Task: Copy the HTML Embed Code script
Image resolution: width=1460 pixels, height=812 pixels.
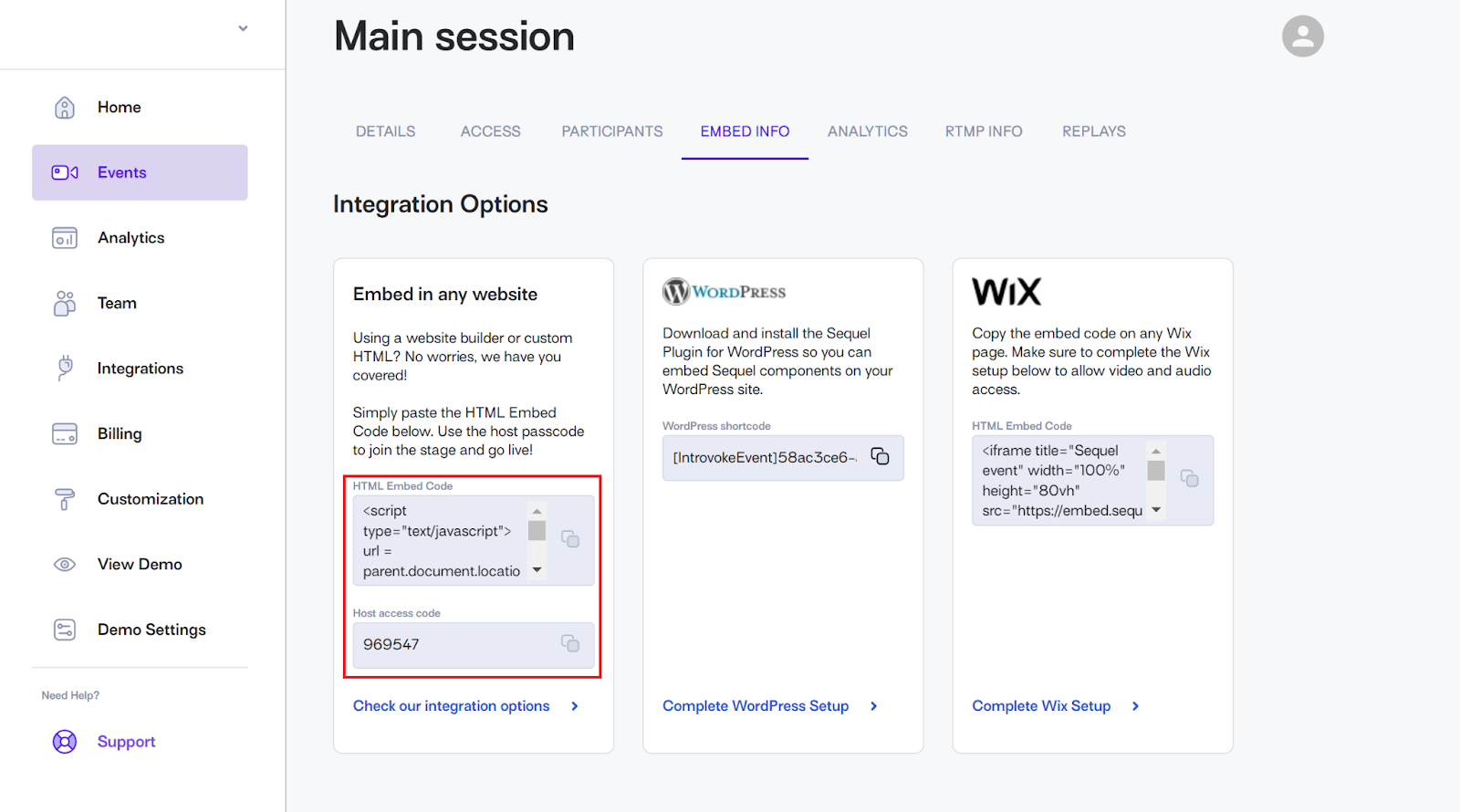Action: (570, 539)
